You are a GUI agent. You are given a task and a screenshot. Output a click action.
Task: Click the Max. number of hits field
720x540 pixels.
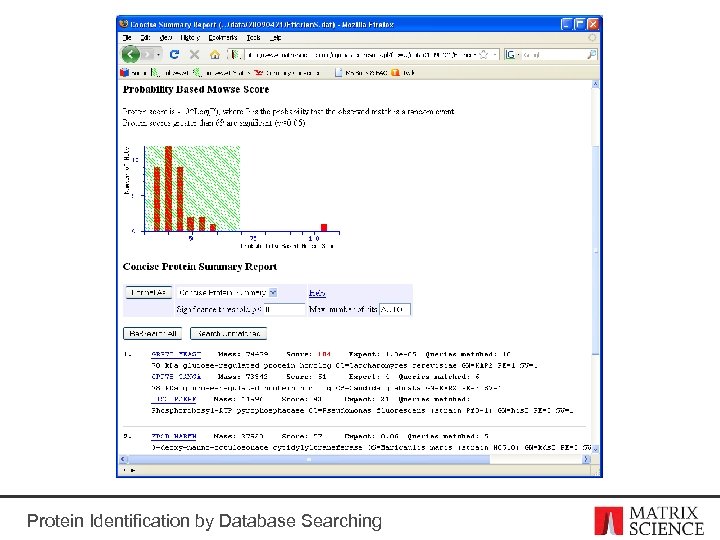click(395, 309)
